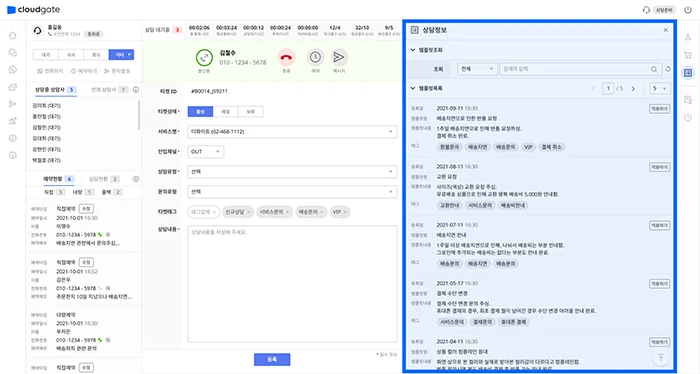The height and width of the screenshot is (374, 700).
Task: Click the magnifier search icon in template search
Action: click(654, 69)
